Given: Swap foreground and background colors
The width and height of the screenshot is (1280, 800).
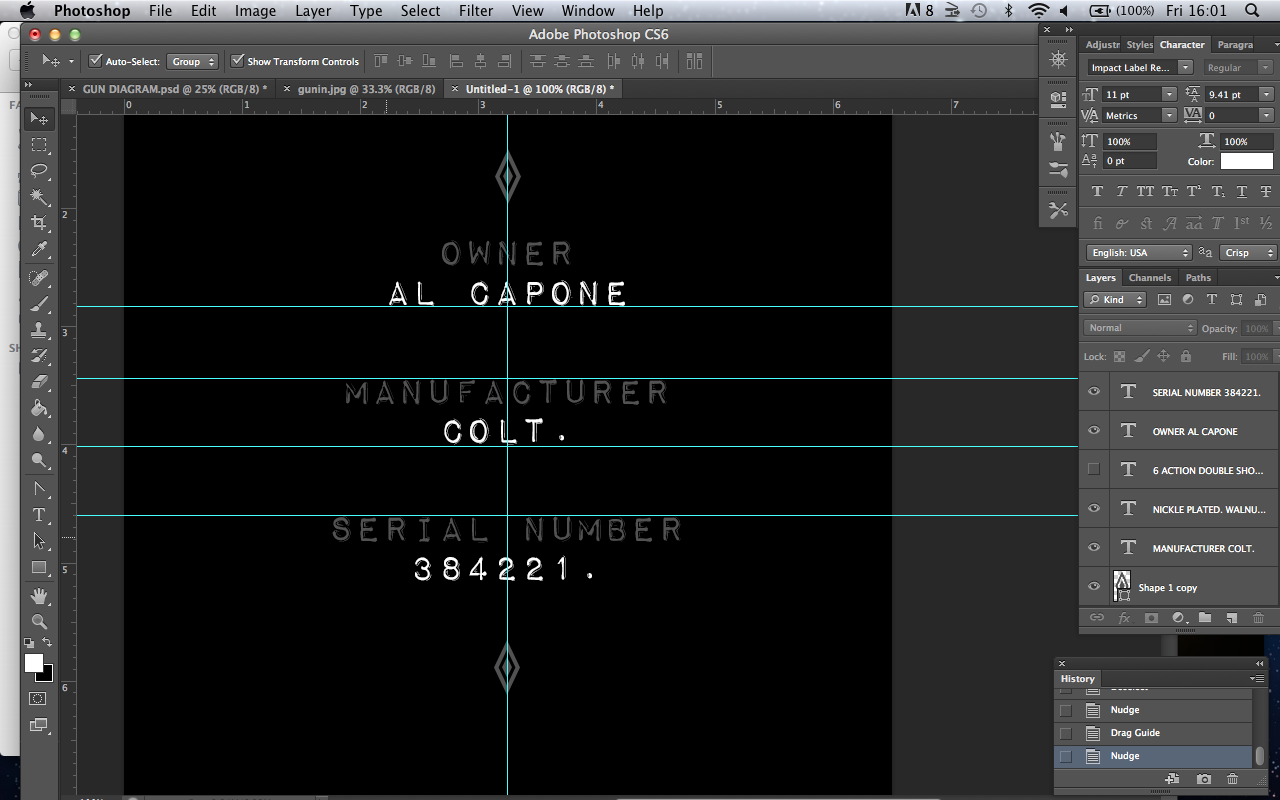Looking at the screenshot, I should (x=47, y=643).
